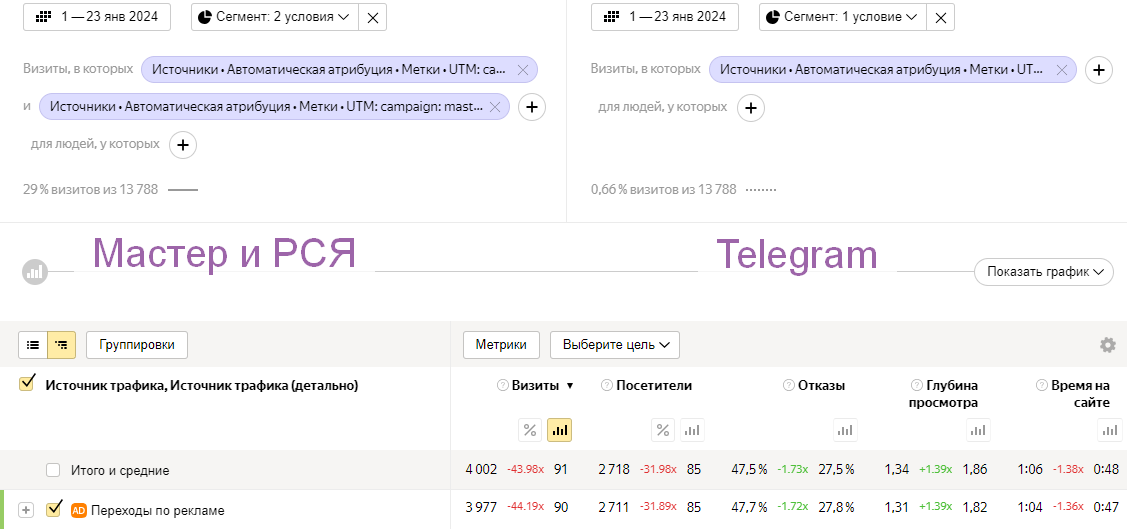
Task: Click Посетители column header
Action: point(654,386)
